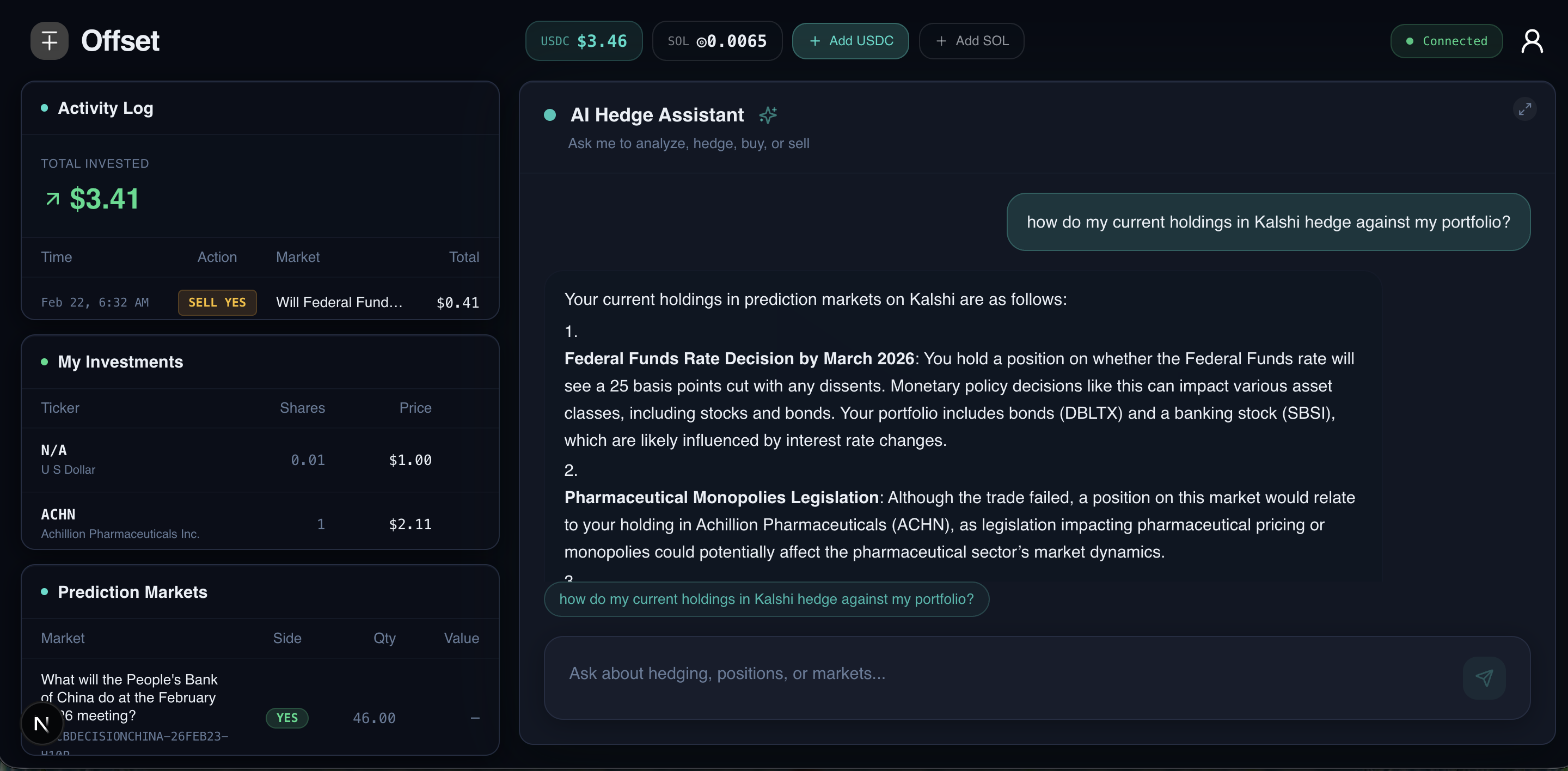Click the Offset logo icon
The width and height of the screenshot is (1568, 771).
(50, 41)
